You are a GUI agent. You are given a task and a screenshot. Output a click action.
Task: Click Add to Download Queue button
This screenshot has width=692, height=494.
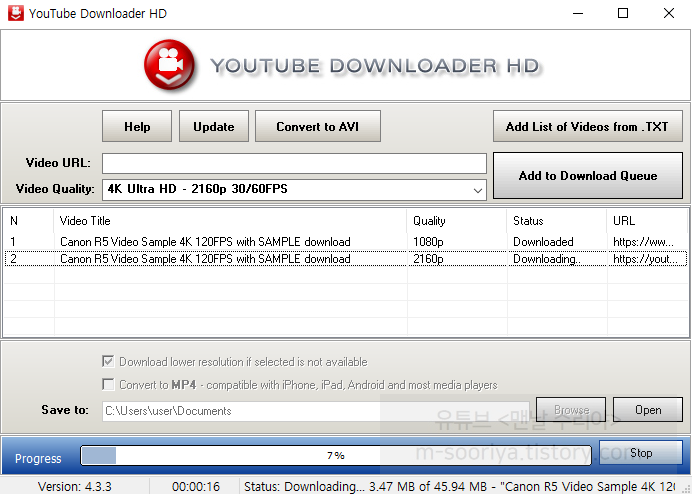(587, 176)
